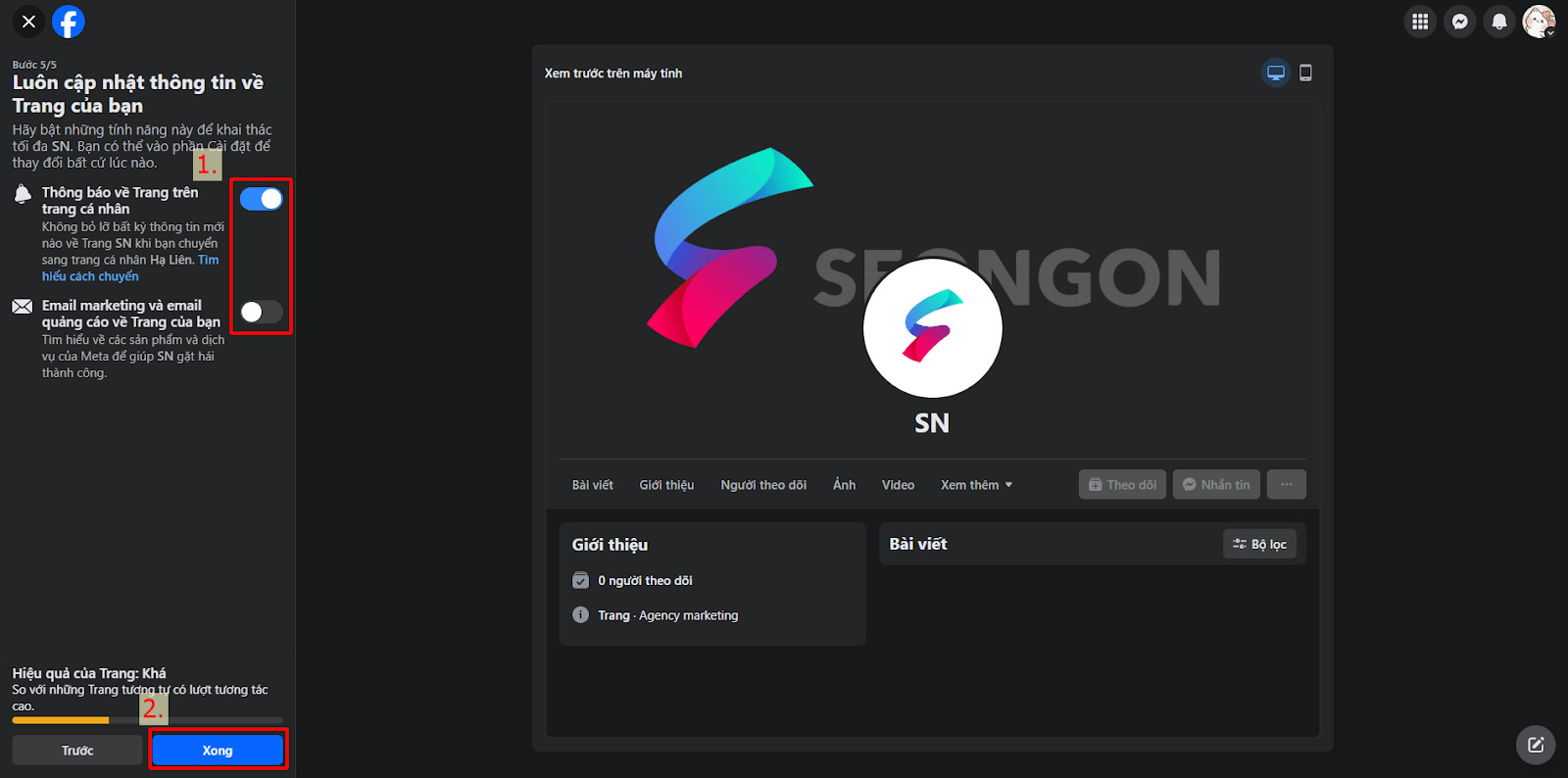The height and width of the screenshot is (778, 1568).
Task: Expand the Xem thêm dropdown tab
Action: 977,485
